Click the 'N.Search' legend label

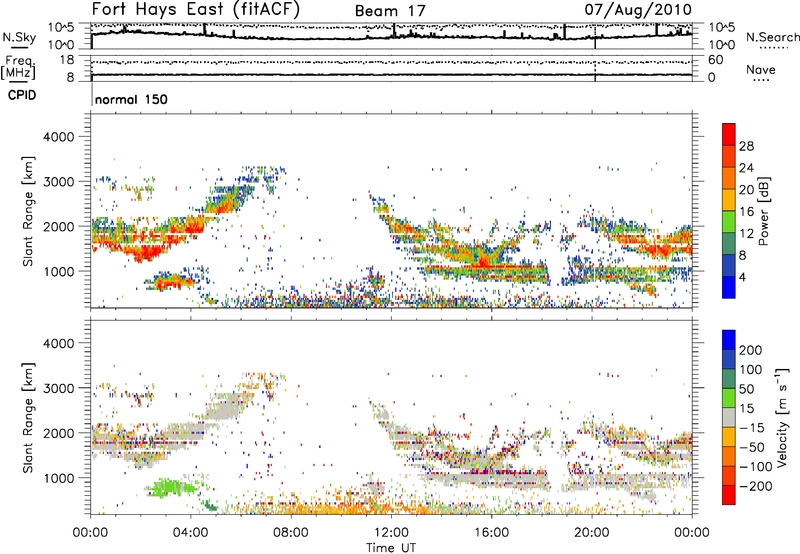pos(772,37)
